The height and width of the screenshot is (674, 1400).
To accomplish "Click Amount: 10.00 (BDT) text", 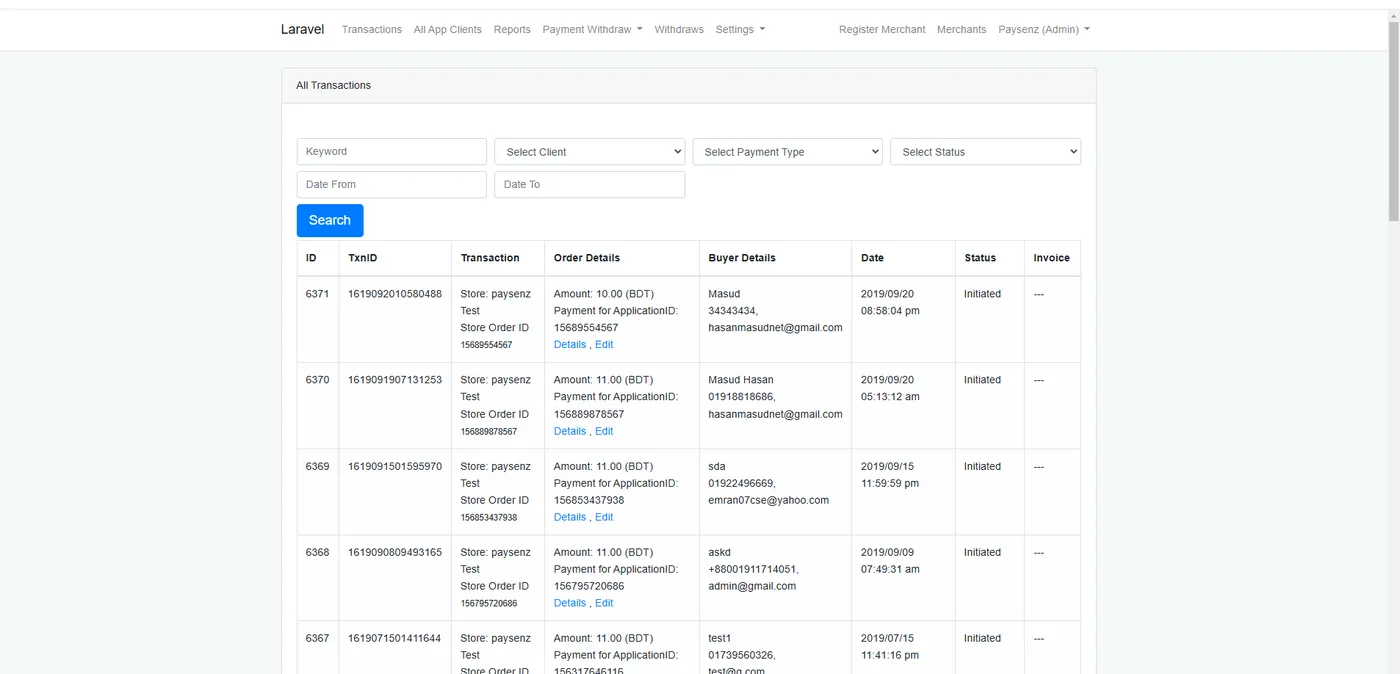I will [x=603, y=294].
